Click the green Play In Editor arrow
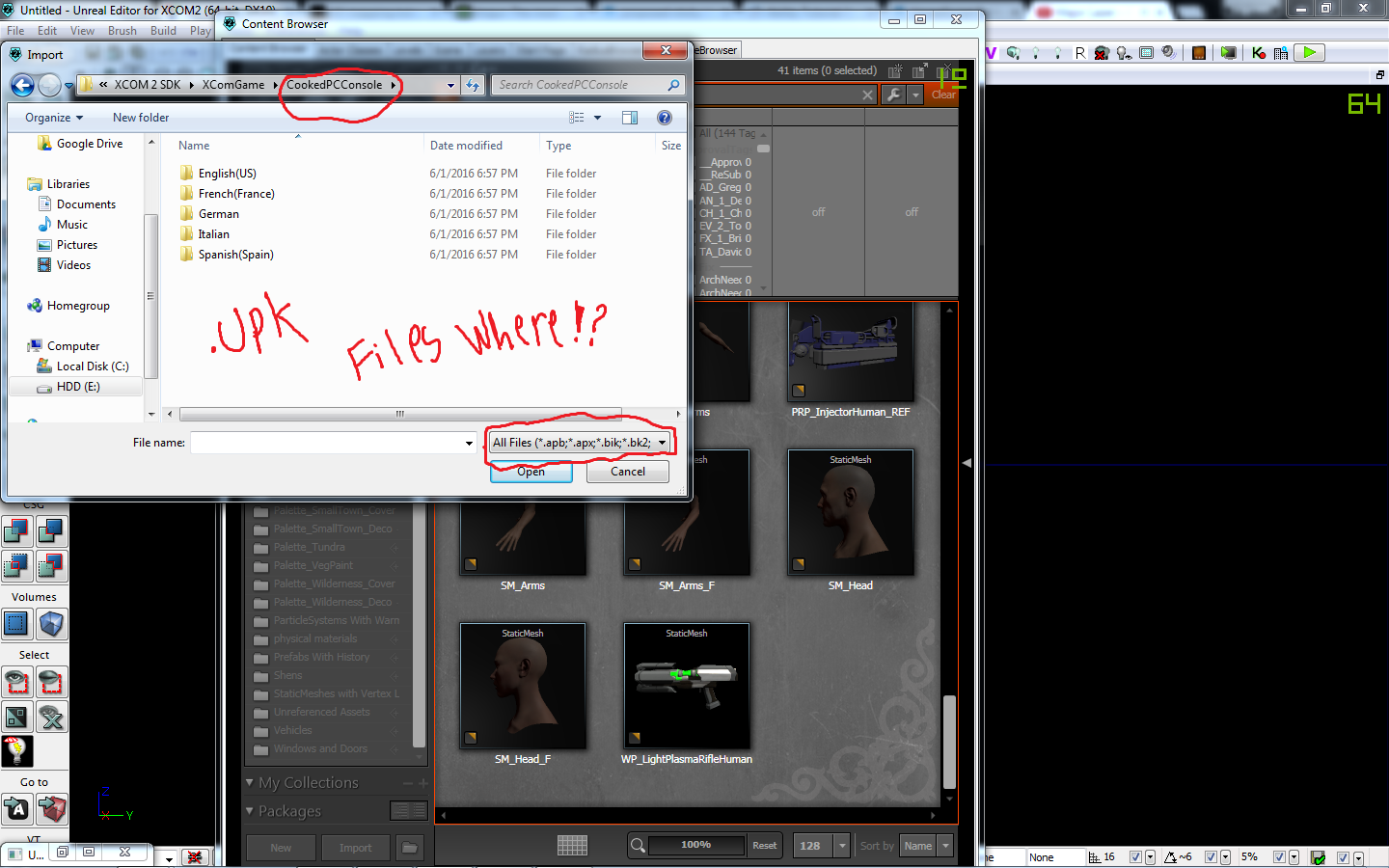The image size is (1389, 868). (x=1309, y=53)
